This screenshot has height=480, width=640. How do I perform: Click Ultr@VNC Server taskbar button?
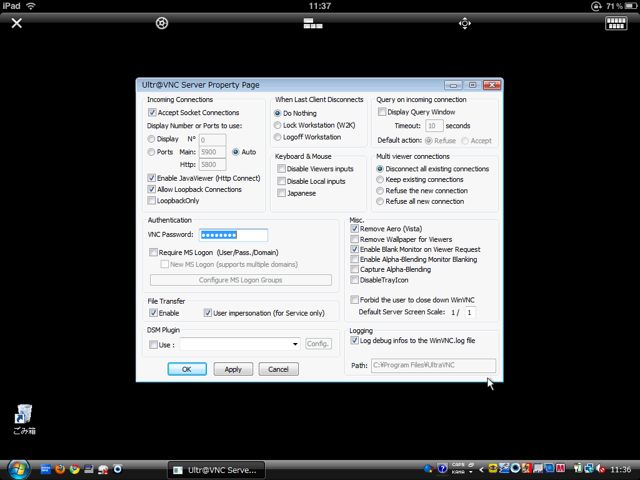[x=216, y=470]
